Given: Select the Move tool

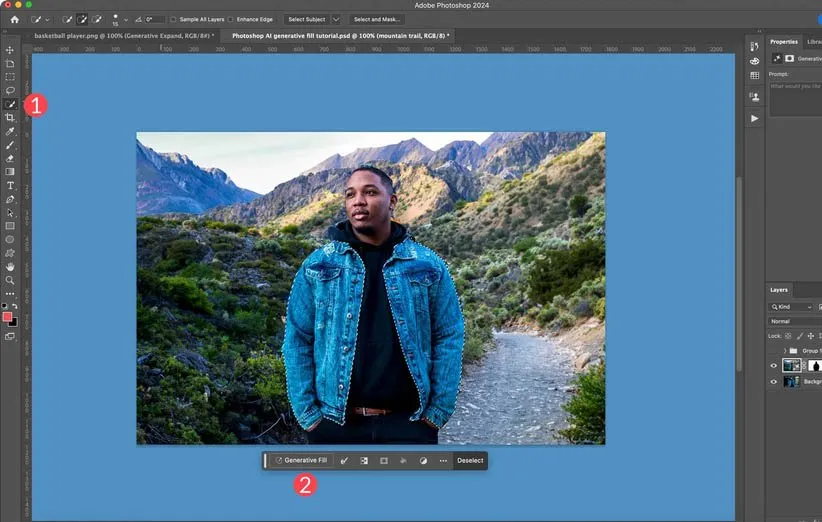Looking at the screenshot, I should click(10, 49).
